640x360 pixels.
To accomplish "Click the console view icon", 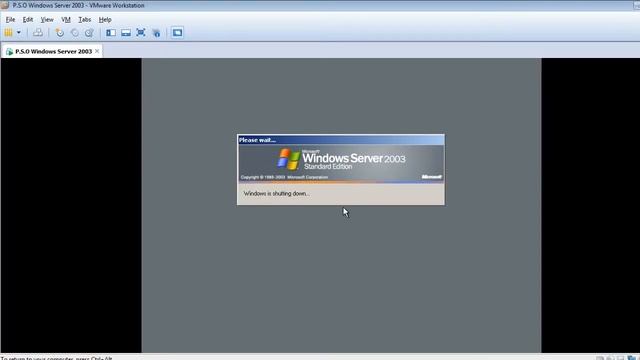I will point(177,33).
